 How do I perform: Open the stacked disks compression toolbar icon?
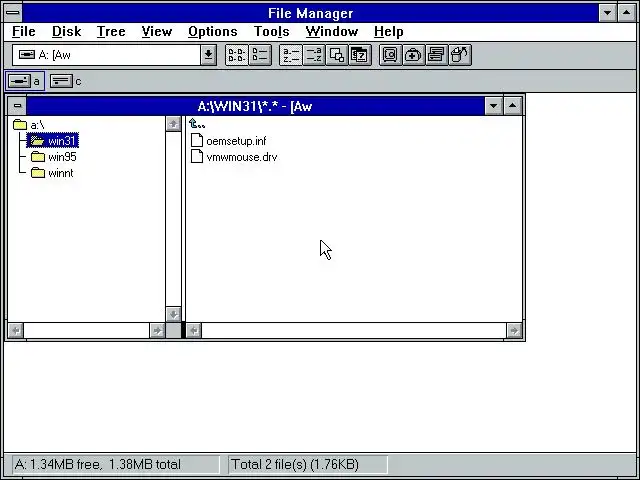(x=436, y=55)
